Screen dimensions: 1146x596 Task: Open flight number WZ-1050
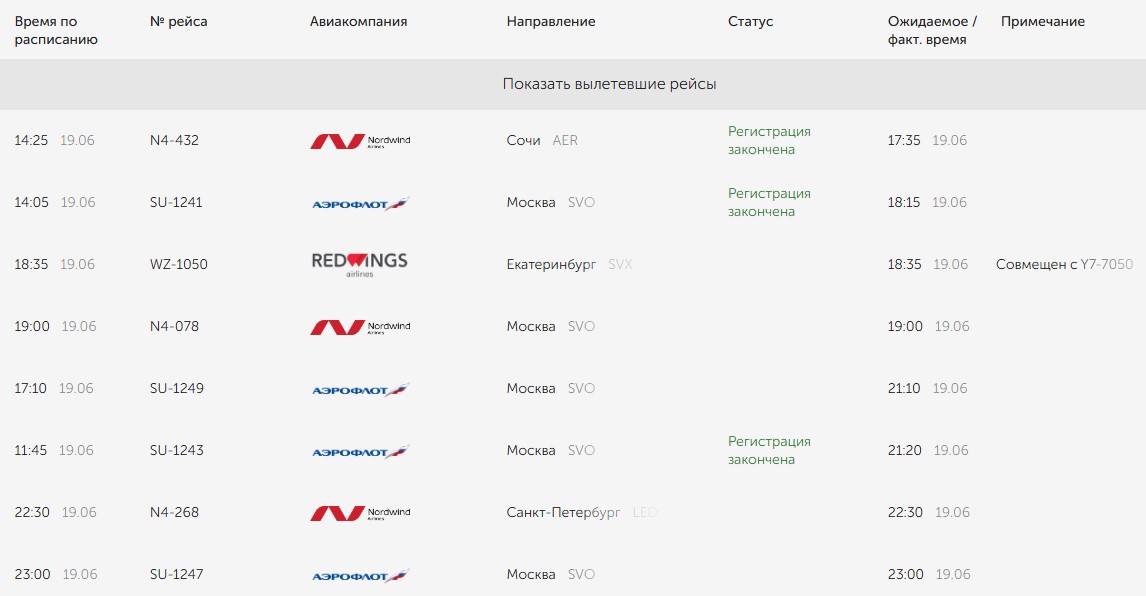coord(177,264)
